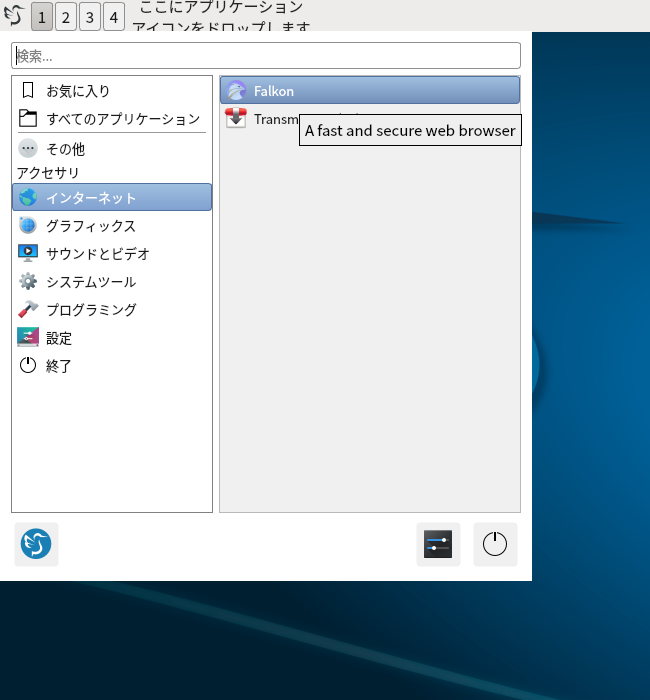
Task: Click the monitor play icon beside サウンドとビデオ
Action: (28, 253)
